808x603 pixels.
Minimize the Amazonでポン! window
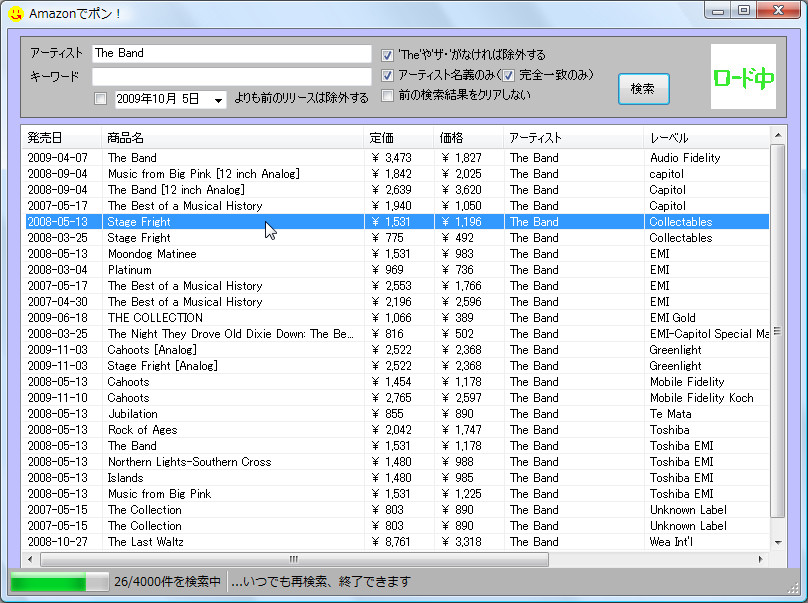(x=717, y=10)
